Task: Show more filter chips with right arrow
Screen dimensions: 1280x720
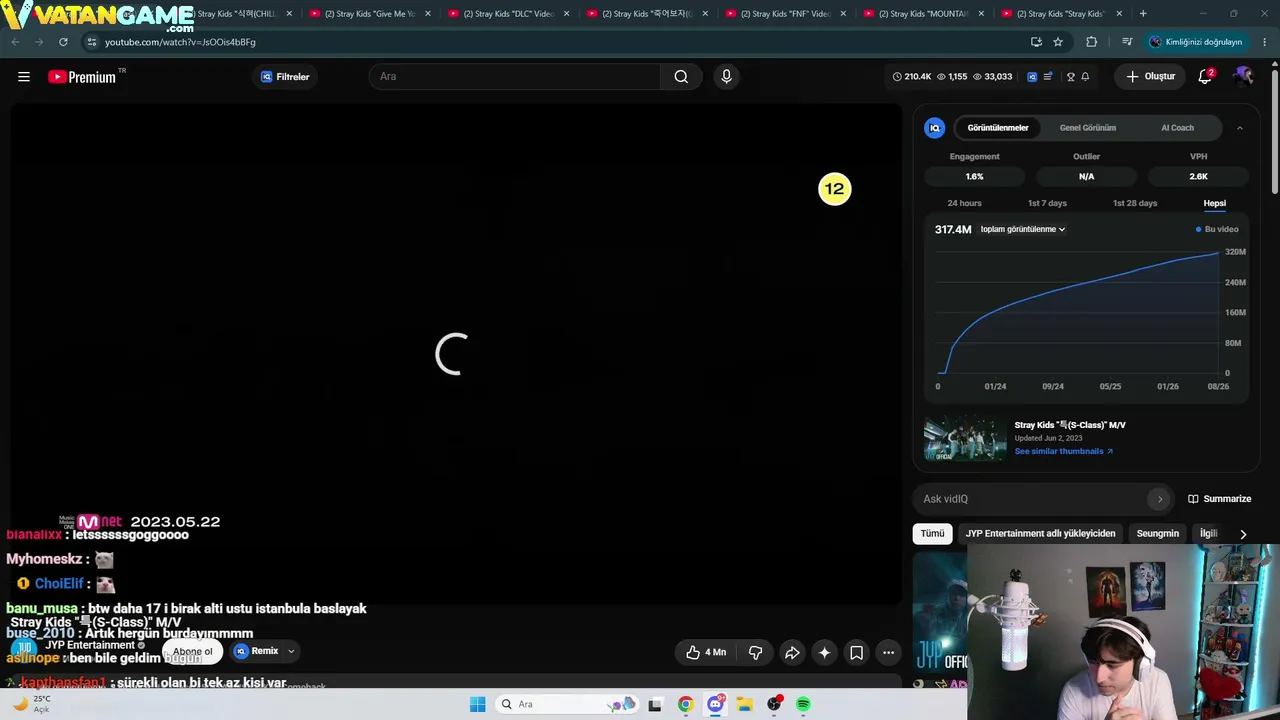Action: pos(1243,534)
